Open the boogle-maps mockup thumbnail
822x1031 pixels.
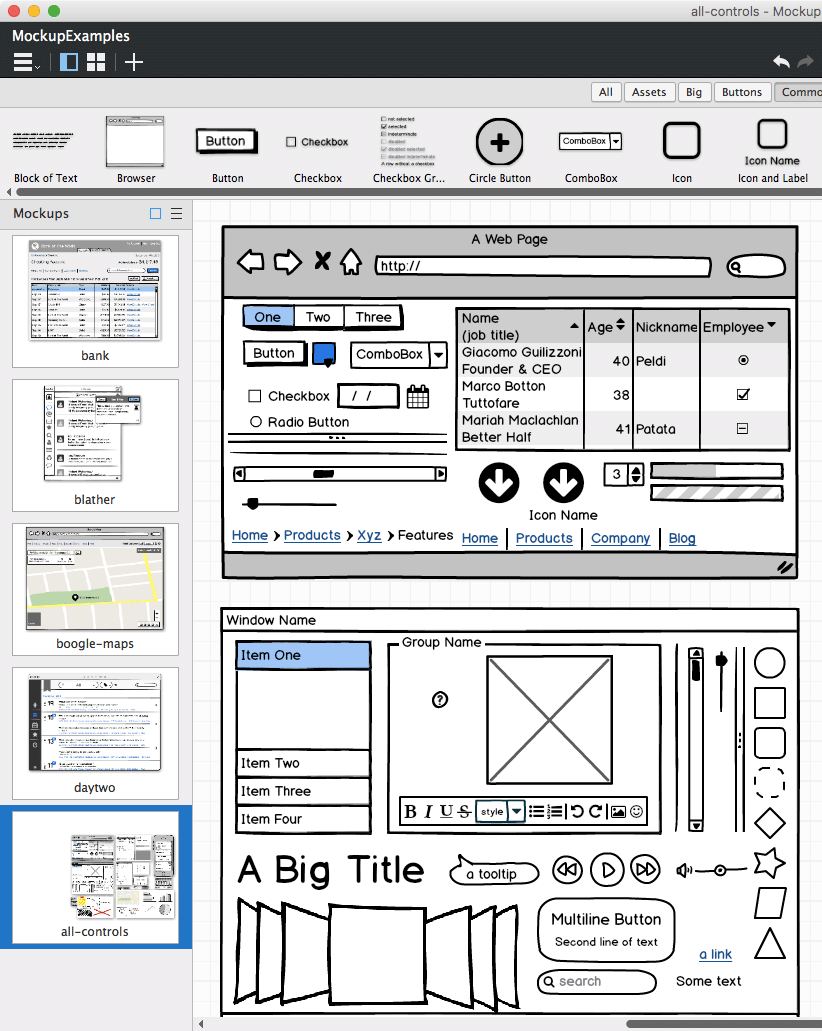coord(95,589)
